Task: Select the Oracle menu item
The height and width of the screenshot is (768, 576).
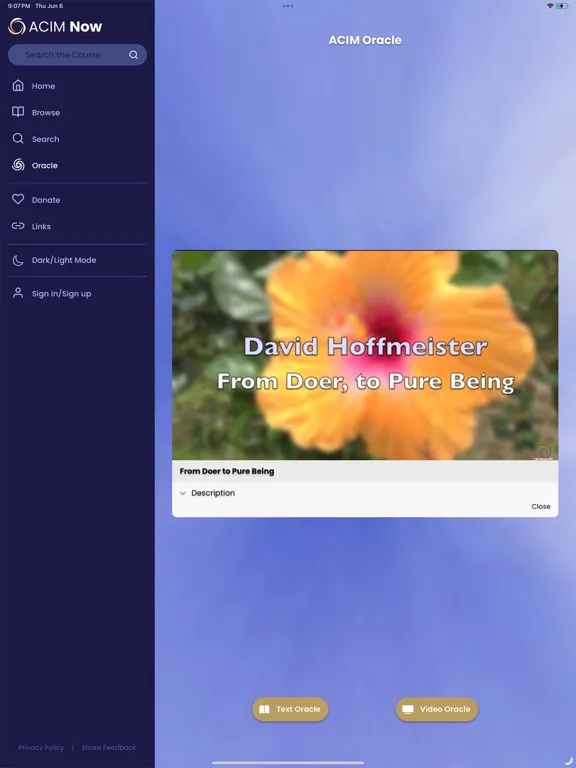Action: click(x=77, y=165)
